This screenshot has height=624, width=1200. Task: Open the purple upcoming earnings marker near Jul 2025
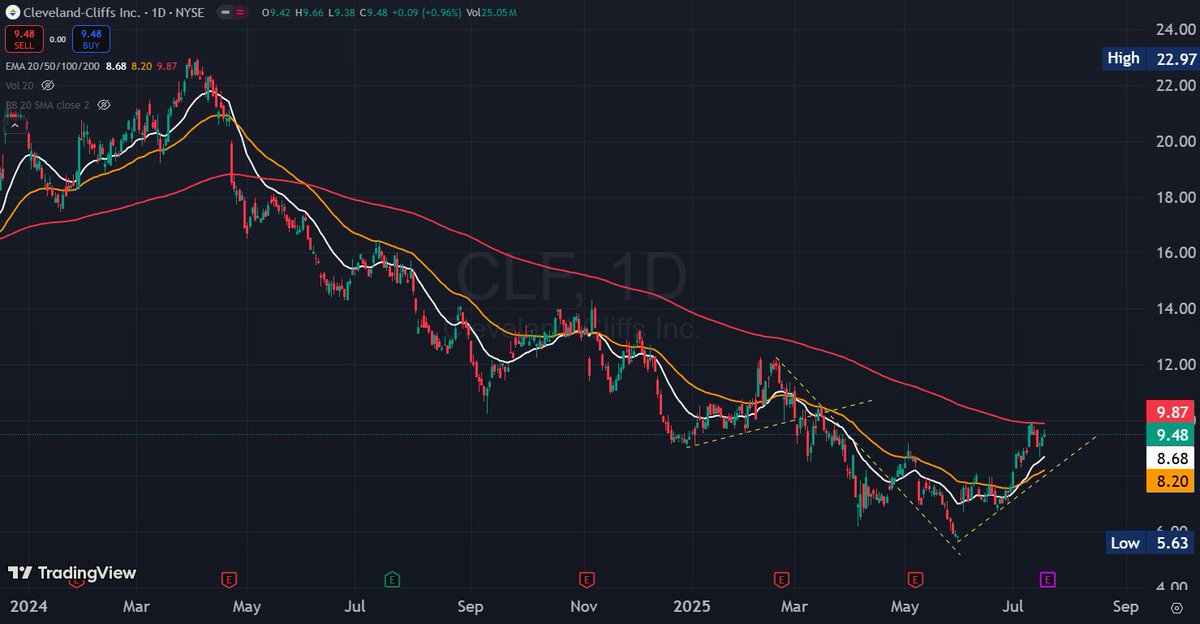tap(1047, 579)
